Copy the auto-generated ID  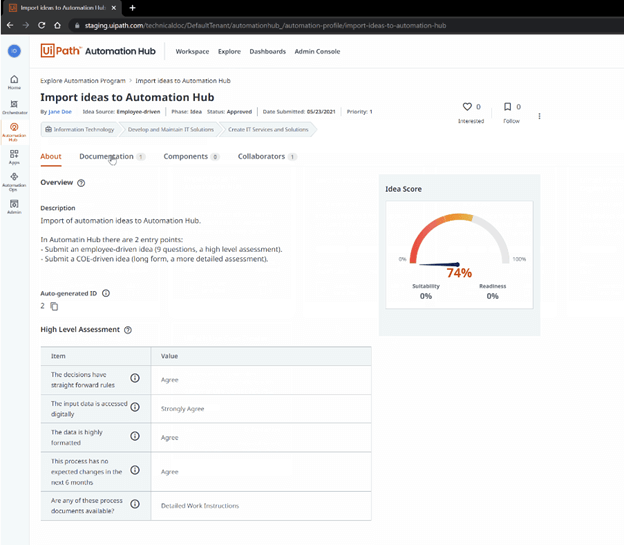(54, 306)
